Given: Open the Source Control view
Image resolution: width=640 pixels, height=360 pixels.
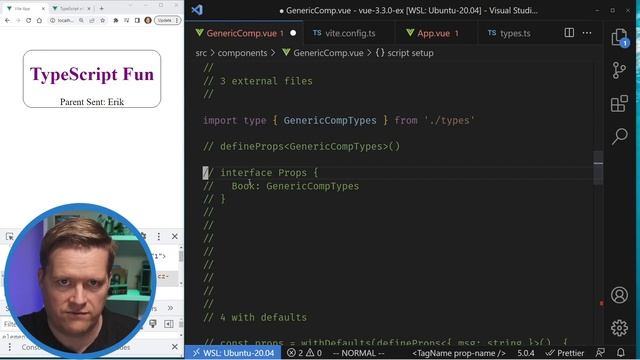Looking at the screenshot, I should pyautogui.click(x=619, y=70).
